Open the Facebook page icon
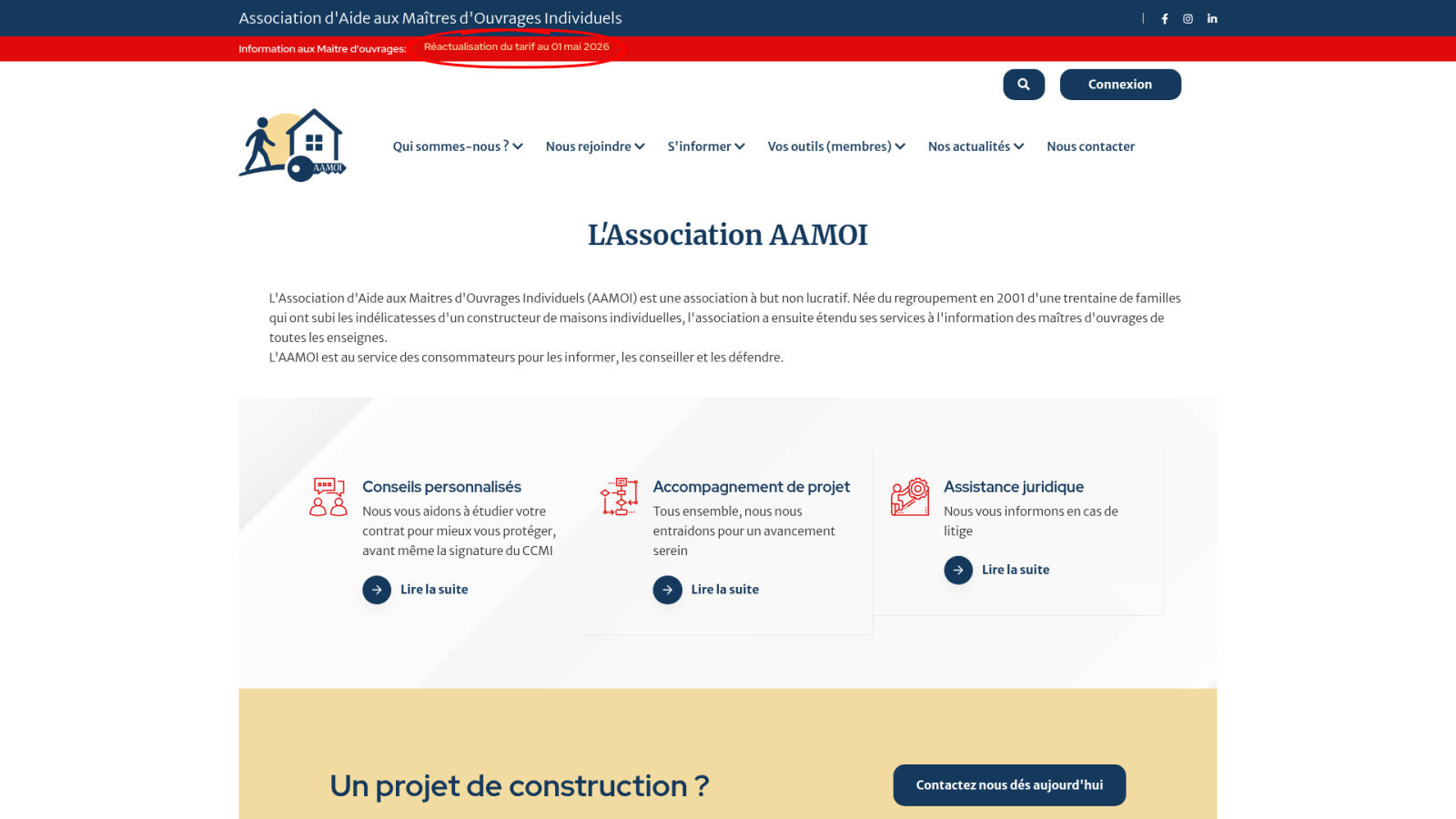The width and height of the screenshot is (1456, 819). click(1165, 18)
